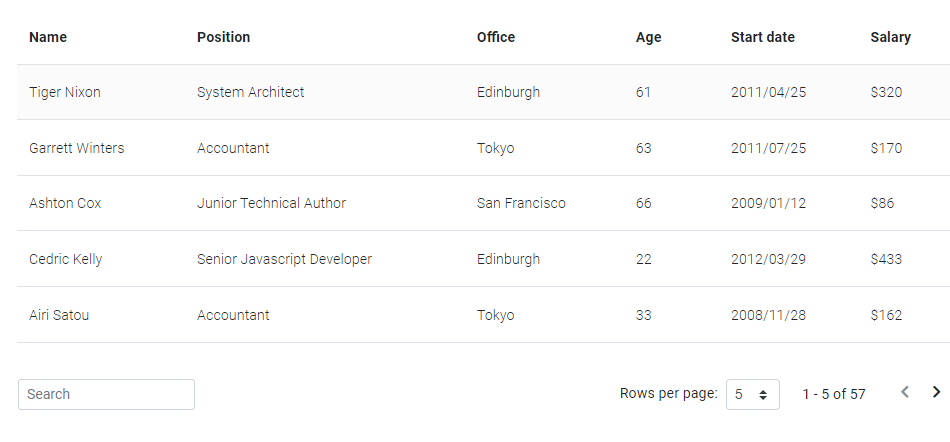Sort by the Salary column header
This screenshot has height=442, width=950.
pos(891,37)
